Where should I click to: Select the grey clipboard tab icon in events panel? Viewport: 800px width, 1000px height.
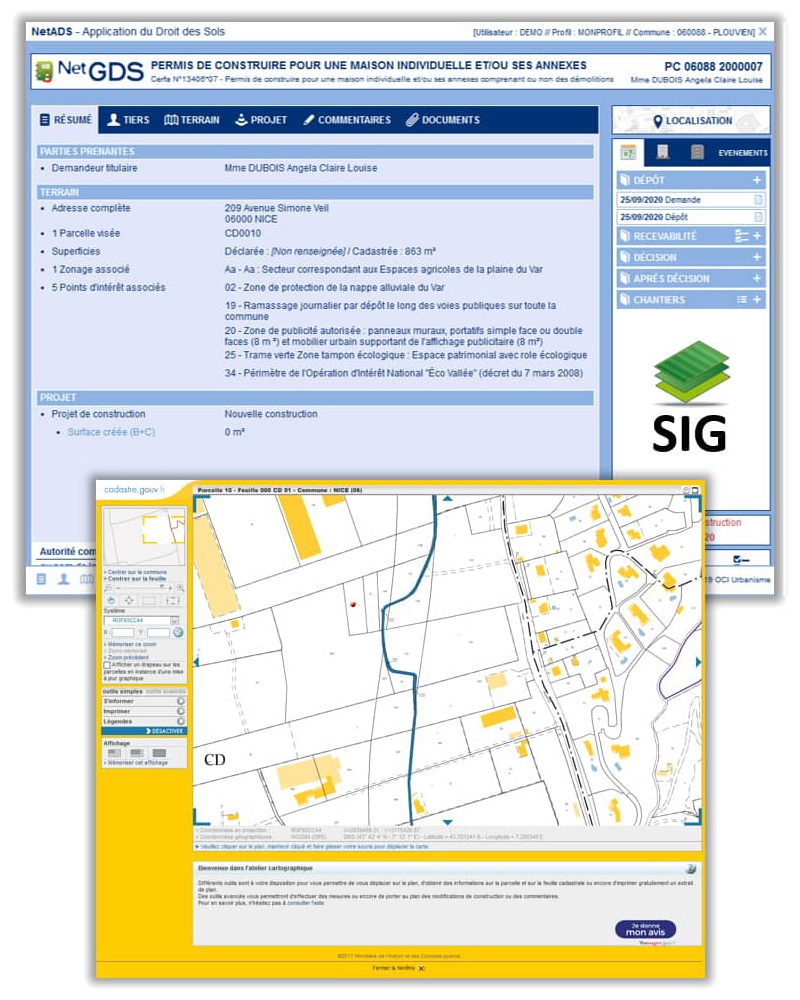[x=697, y=152]
